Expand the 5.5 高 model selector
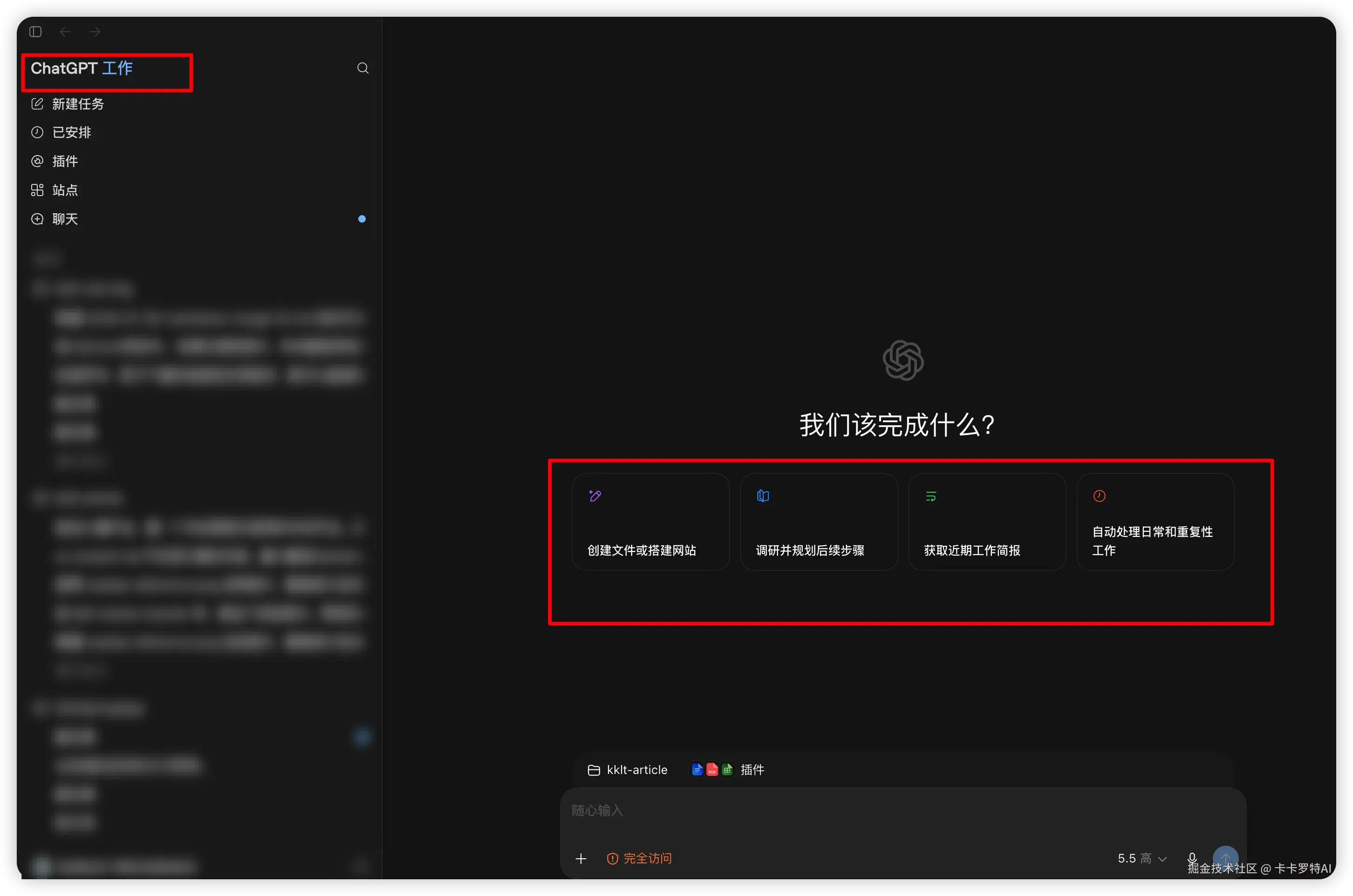 coord(1141,858)
